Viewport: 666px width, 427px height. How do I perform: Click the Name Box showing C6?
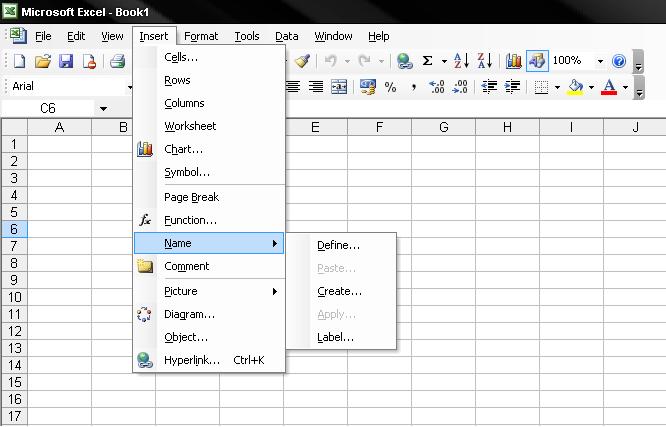[x=48, y=109]
